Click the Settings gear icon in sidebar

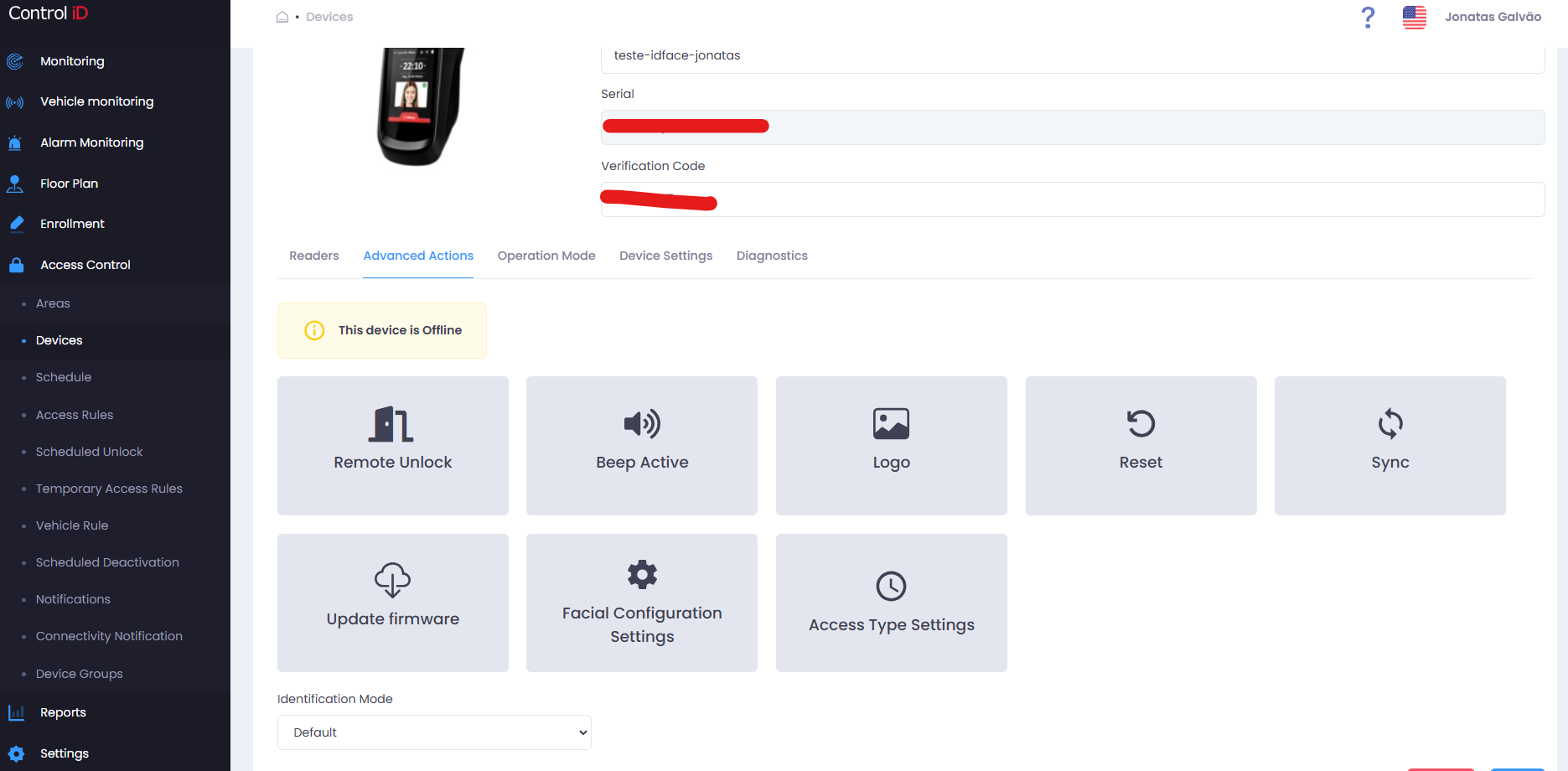pyautogui.click(x=17, y=753)
